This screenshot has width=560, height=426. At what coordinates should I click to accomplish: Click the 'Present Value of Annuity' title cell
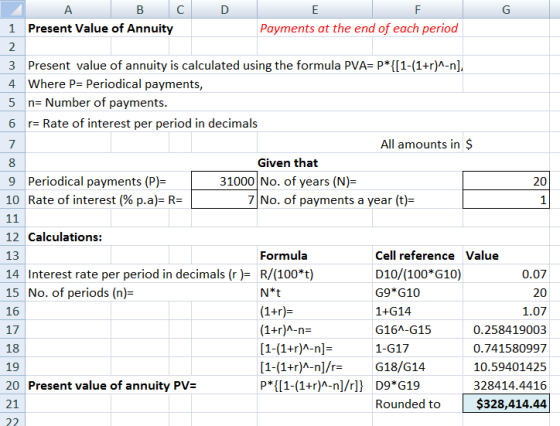pyautogui.click(x=100, y=28)
